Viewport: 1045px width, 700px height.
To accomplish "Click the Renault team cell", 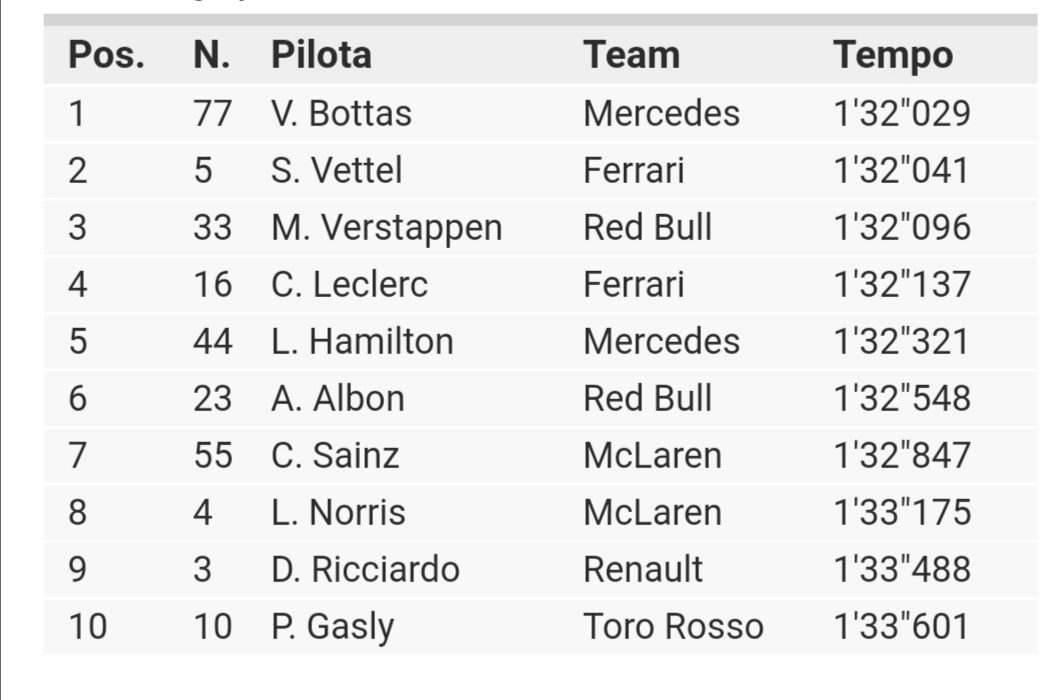I will pos(642,569).
